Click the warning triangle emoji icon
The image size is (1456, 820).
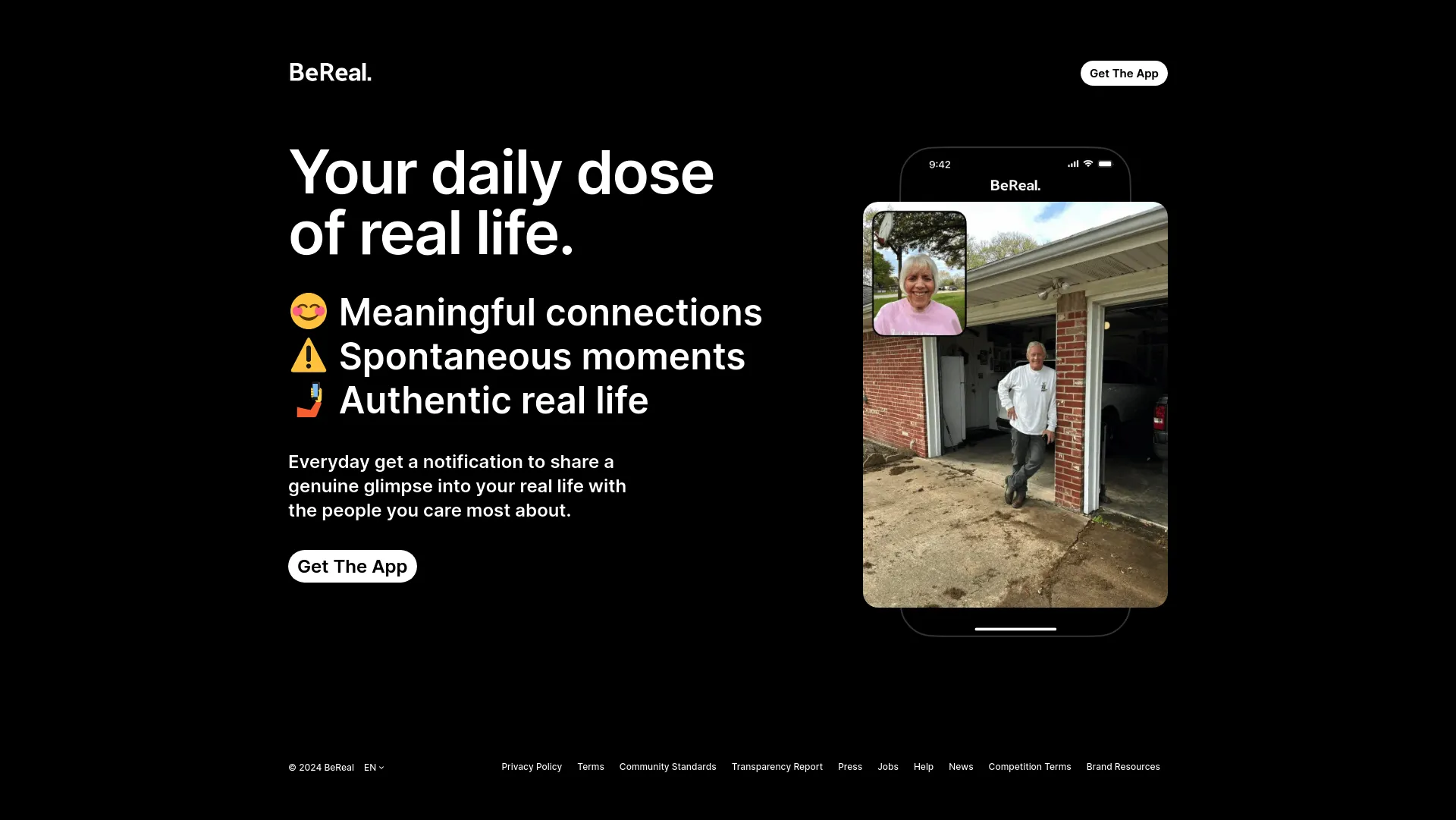(309, 355)
